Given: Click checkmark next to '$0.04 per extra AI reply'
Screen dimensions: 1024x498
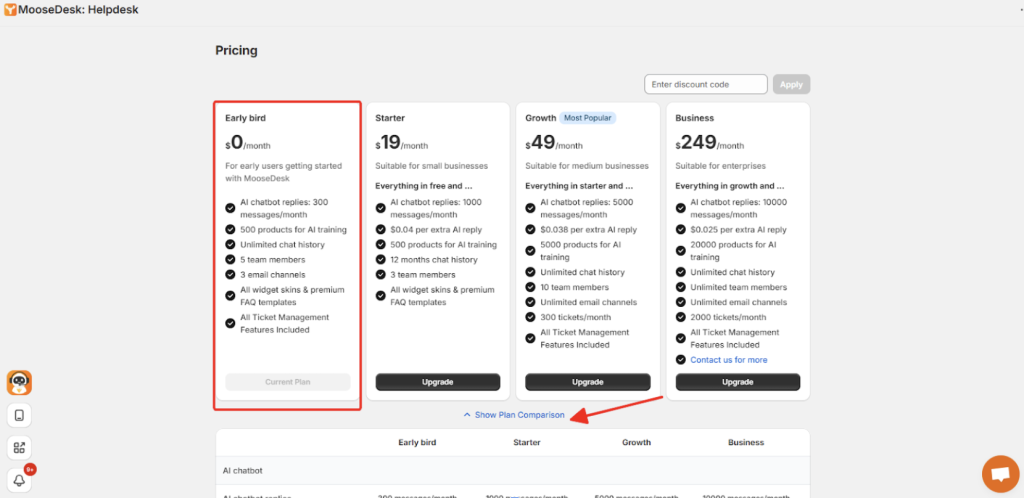Looking at the screenshot, I should point(381,229).
